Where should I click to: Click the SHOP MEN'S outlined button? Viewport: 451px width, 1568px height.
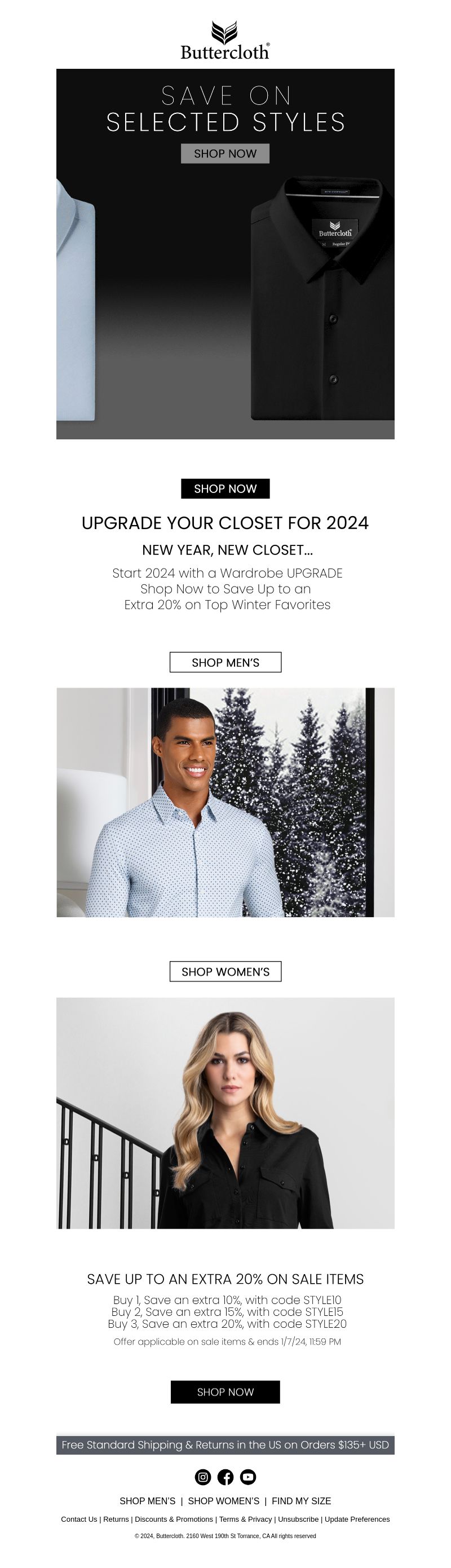[x=225, y=662]
